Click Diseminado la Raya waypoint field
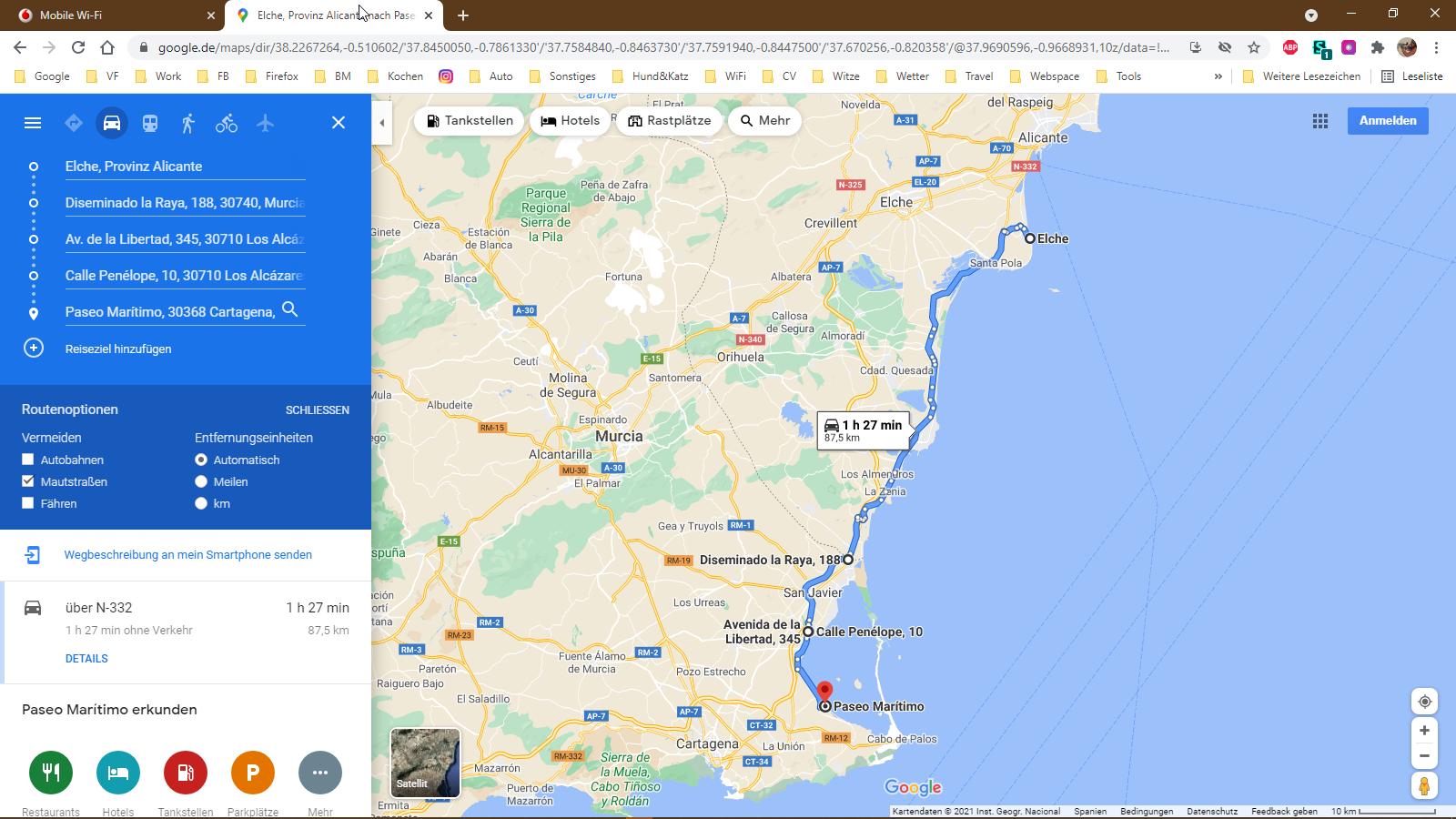 tap(185, 203)
